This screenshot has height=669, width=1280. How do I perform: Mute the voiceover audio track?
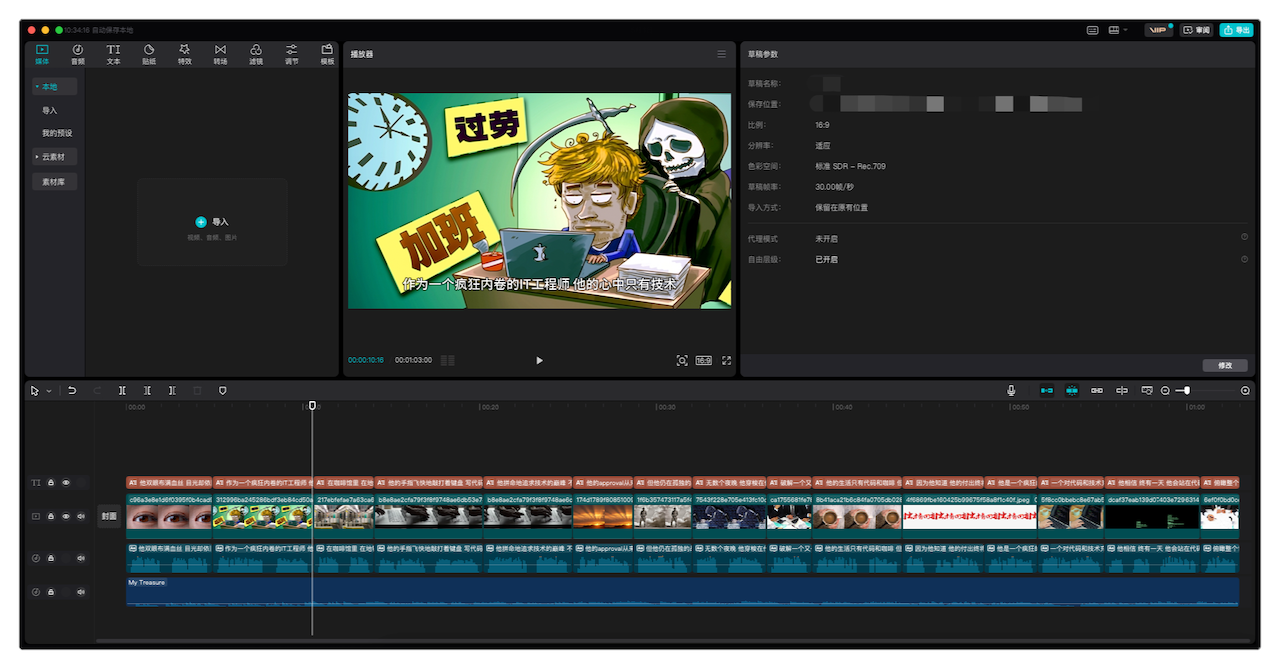[81, 558]
